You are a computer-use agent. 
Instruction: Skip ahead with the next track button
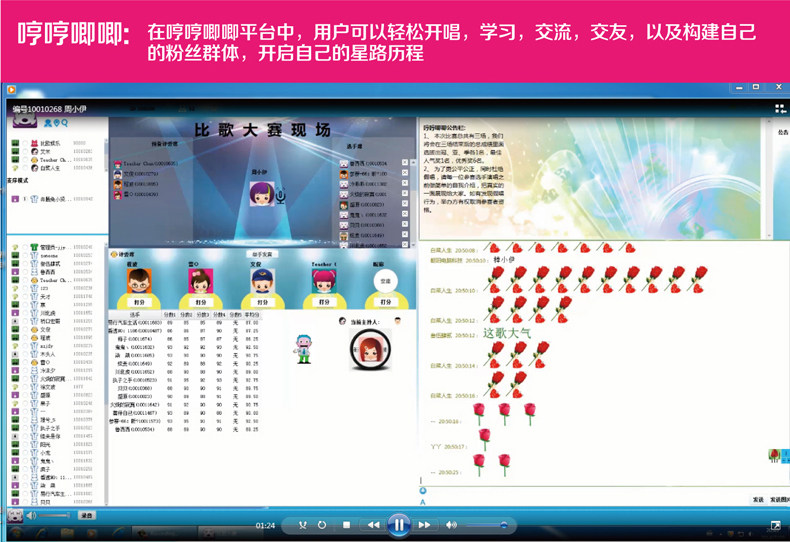pyautogui.click(x=424, y=525)
